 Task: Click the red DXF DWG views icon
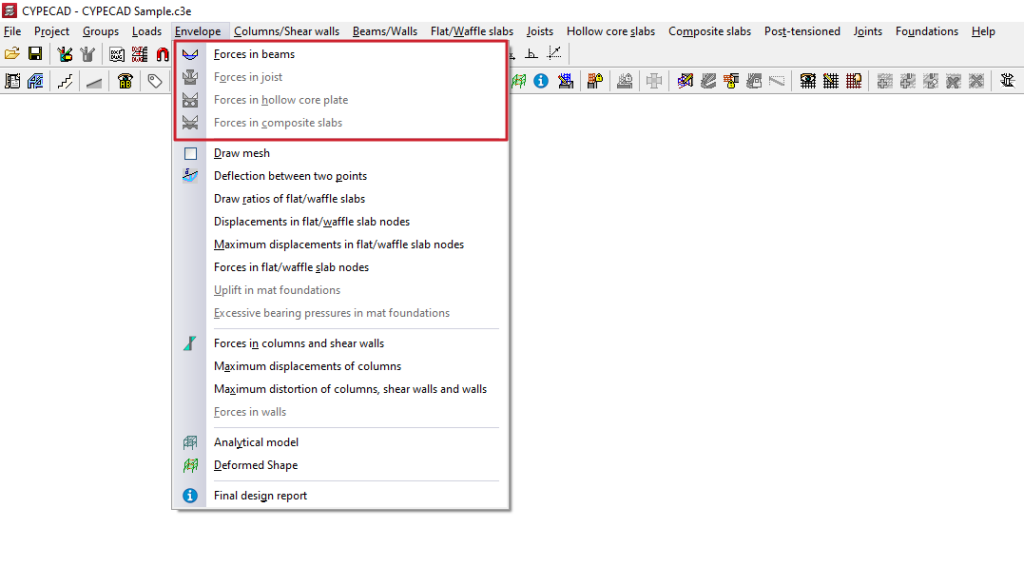(x=139, y=54)
